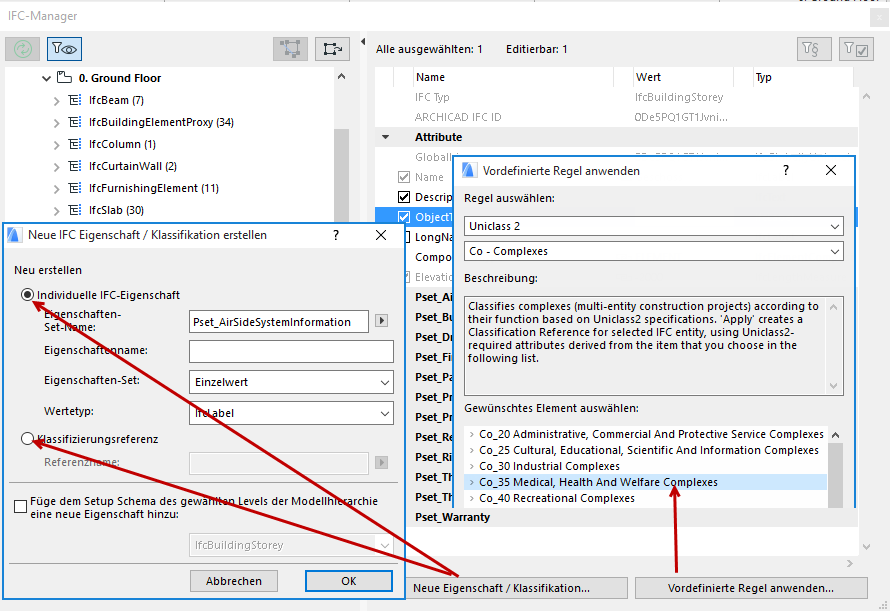This screenshot has height=611, width=890.
Task: Click the IFC Typ IfcBuildingStorey value
Action: 679,97
